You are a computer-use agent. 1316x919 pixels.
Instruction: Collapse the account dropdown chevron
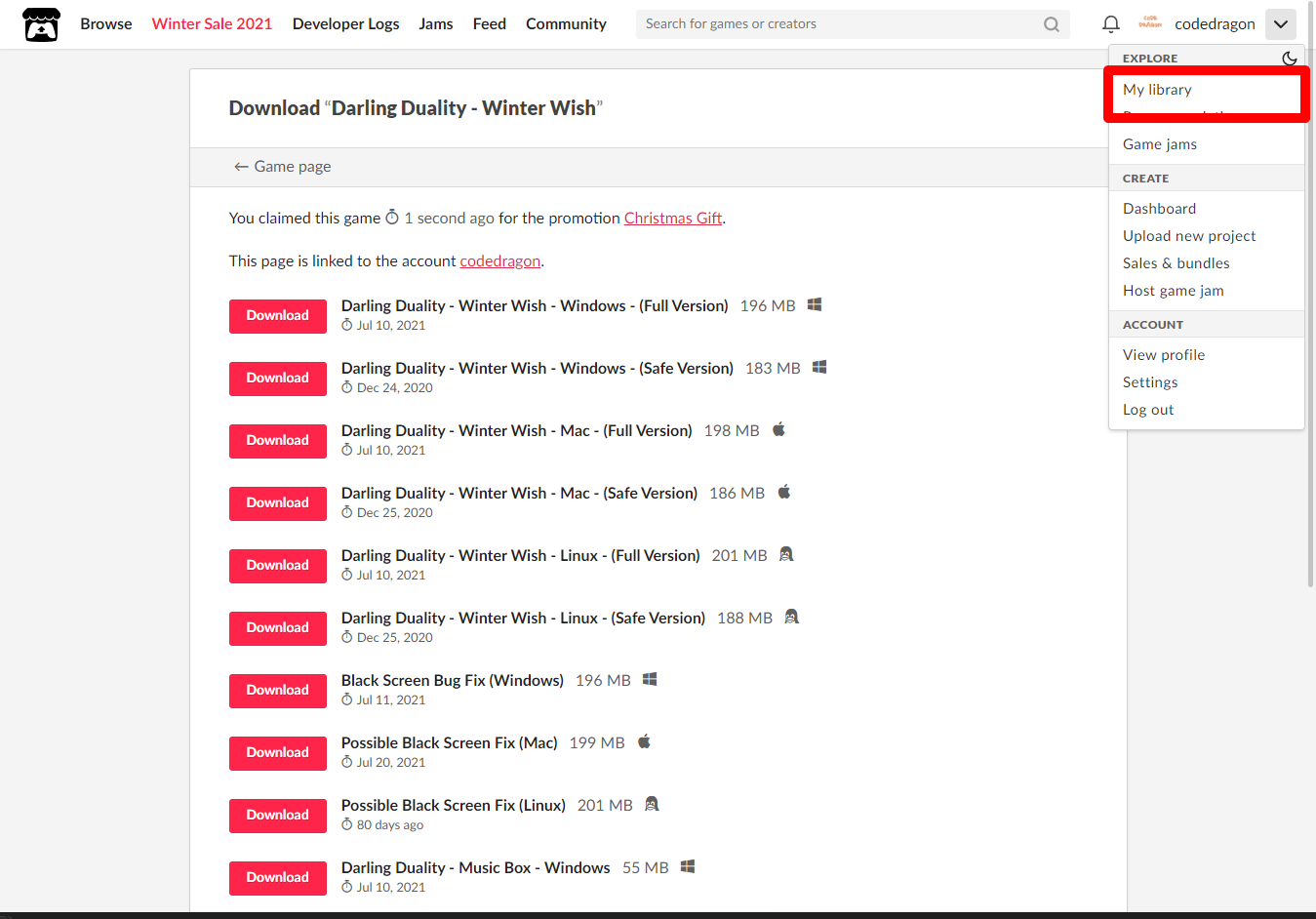(x=1281, y=24)
